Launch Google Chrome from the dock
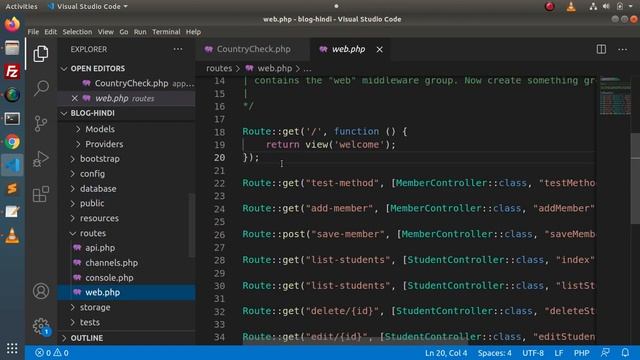This screenshot has height=360, width=640. pyautogui.click(x=12, y=142)
